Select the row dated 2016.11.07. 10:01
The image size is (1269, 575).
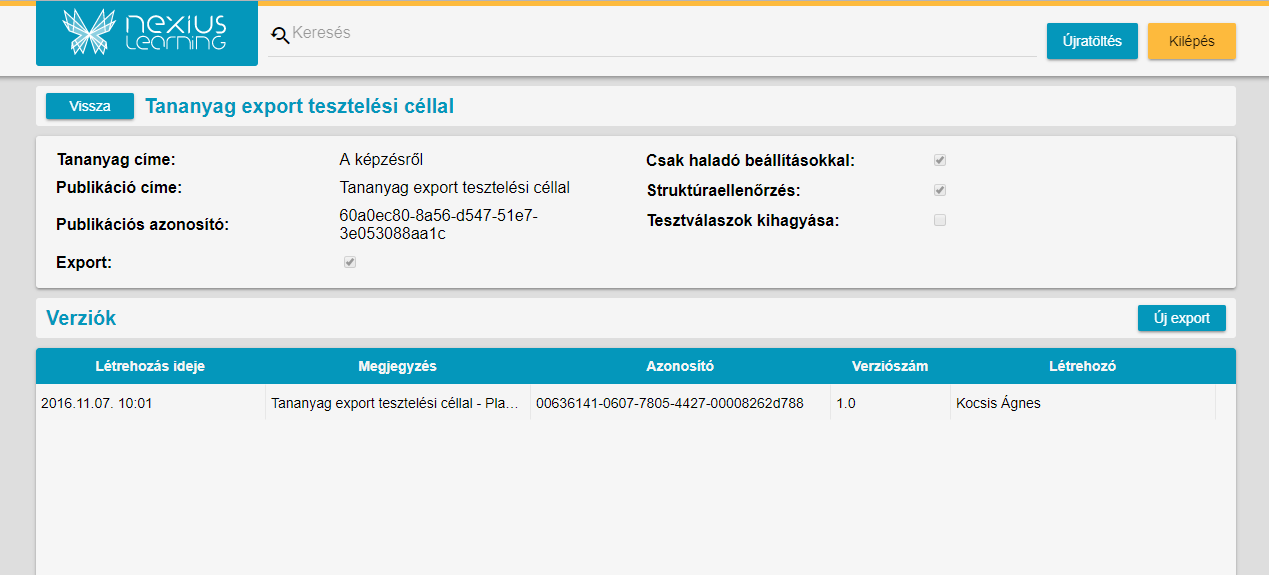coord(97,404)
